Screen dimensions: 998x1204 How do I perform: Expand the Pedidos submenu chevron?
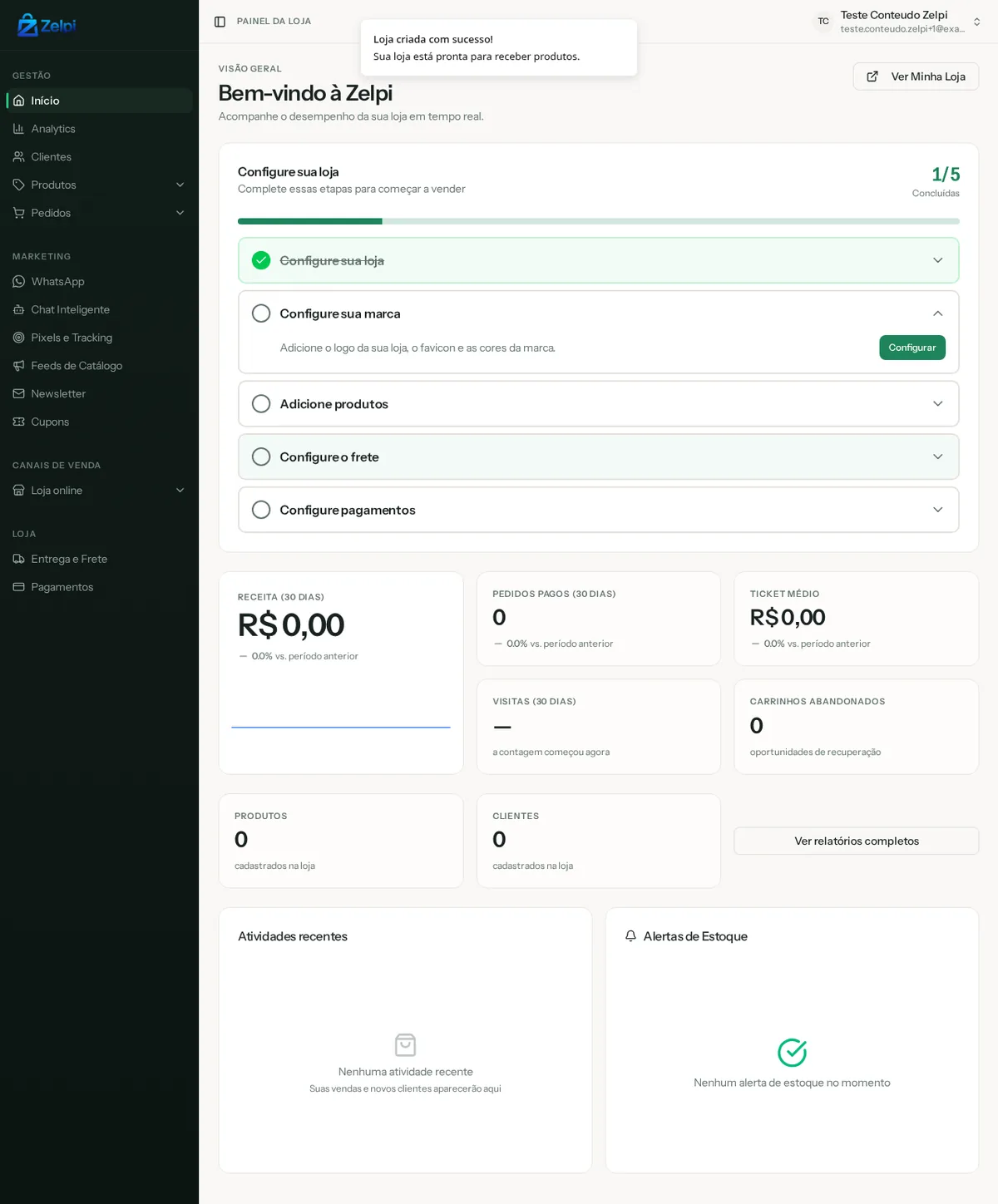click(180, 213)
